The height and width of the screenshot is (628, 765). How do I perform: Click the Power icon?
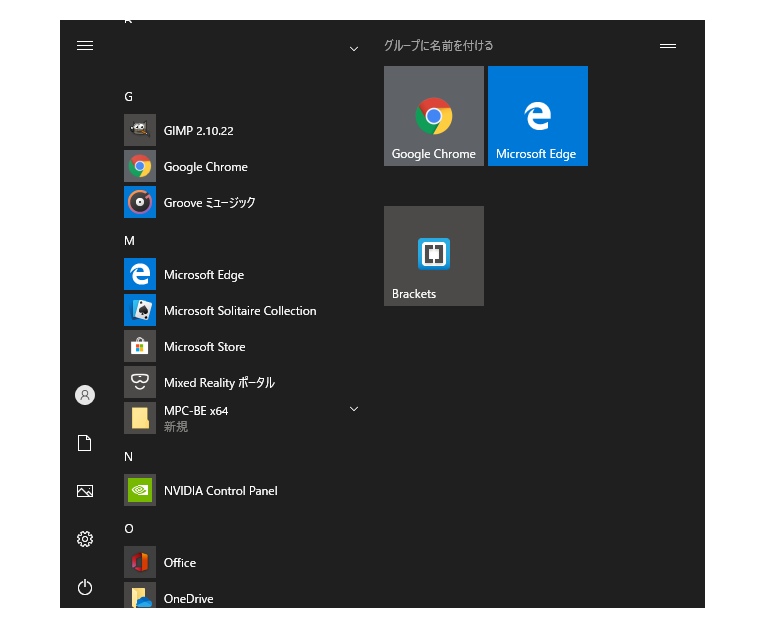pos(85,587)
